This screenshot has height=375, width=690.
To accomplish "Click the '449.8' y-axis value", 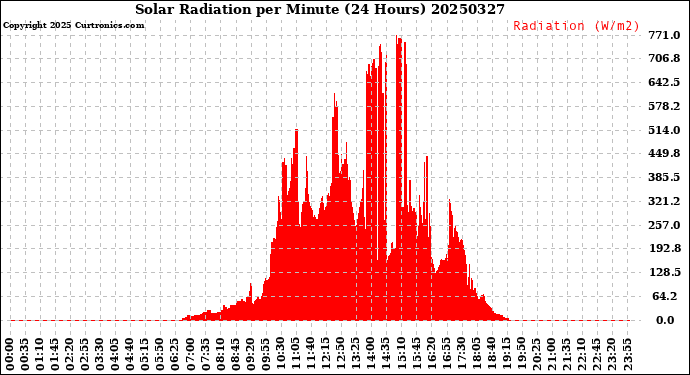I will pyautogui.click(x=664, y=154).
